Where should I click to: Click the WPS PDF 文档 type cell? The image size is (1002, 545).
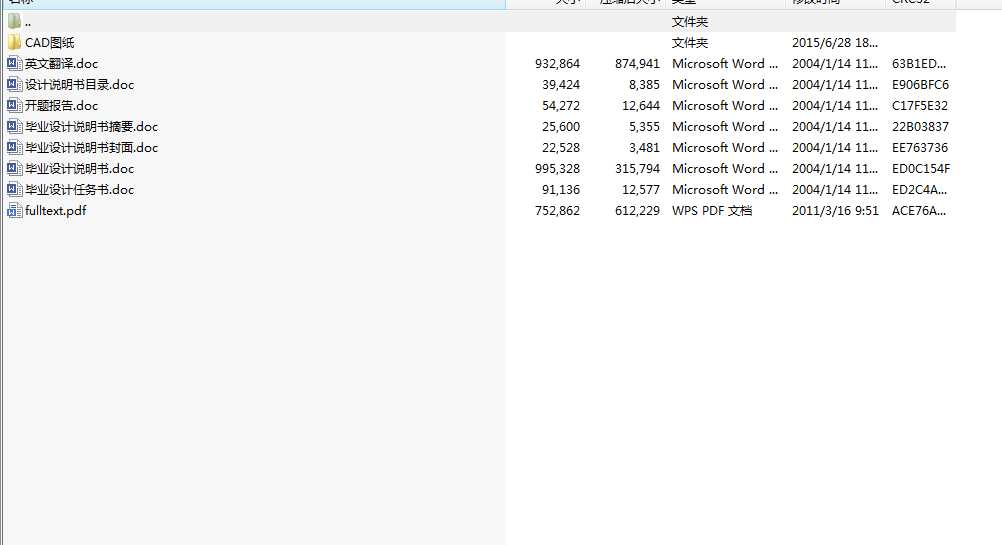pos(712,211)
